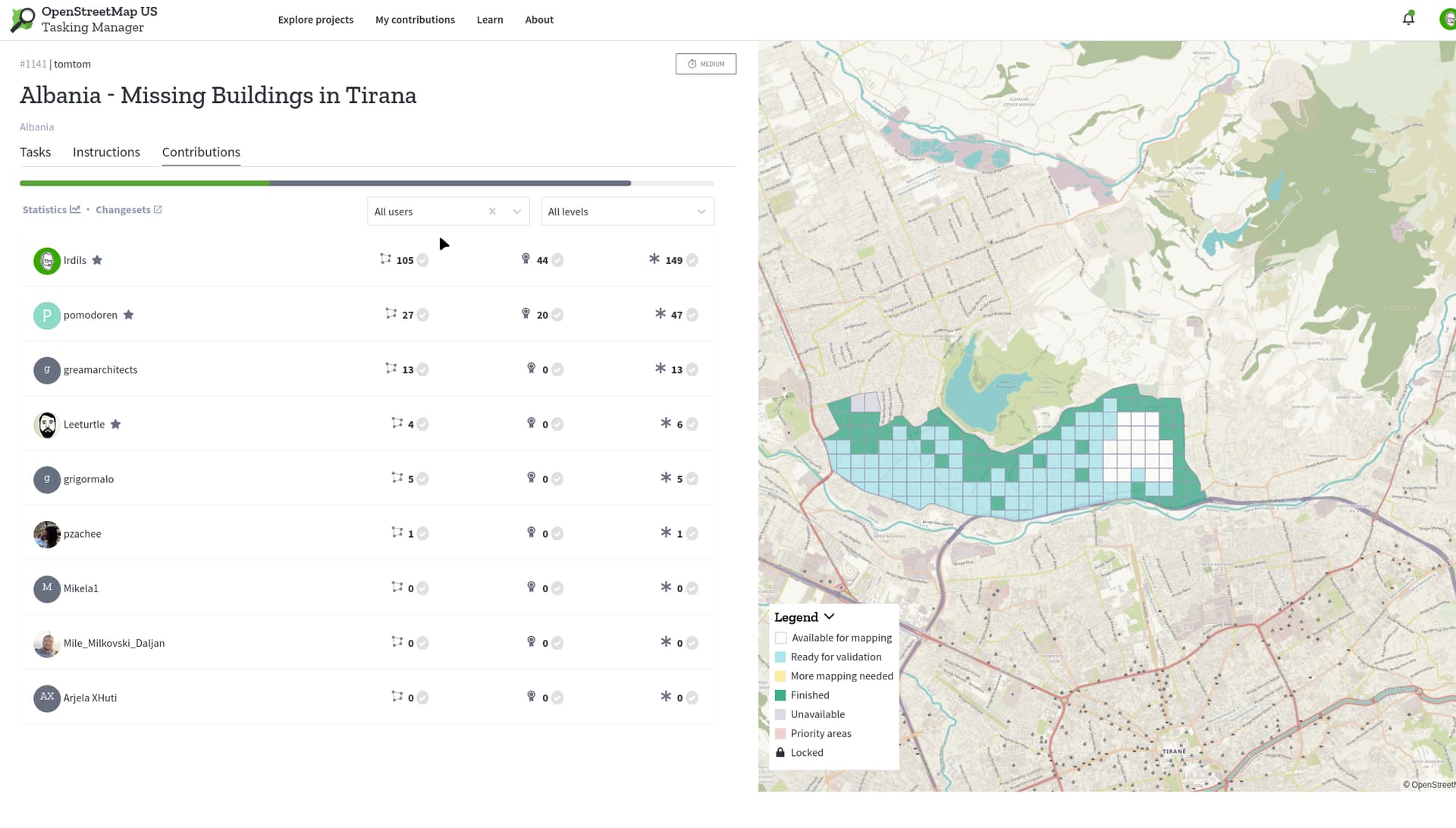Click the MEDIUM difficulty button
Image resolution: width=1456 pixels, height=828 pixels.
pos(705,64)
